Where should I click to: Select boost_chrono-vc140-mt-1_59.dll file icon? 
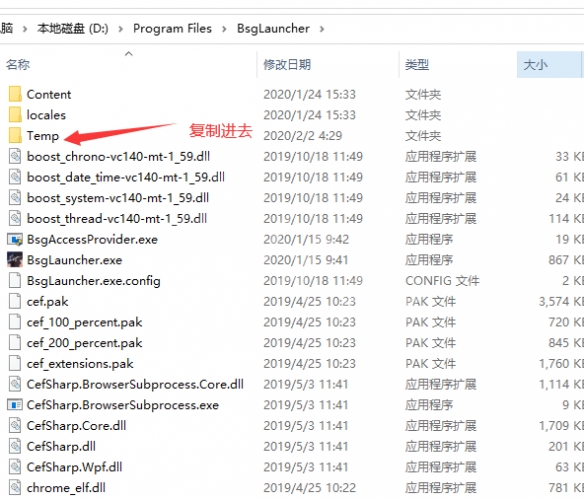tap(15, 156)
